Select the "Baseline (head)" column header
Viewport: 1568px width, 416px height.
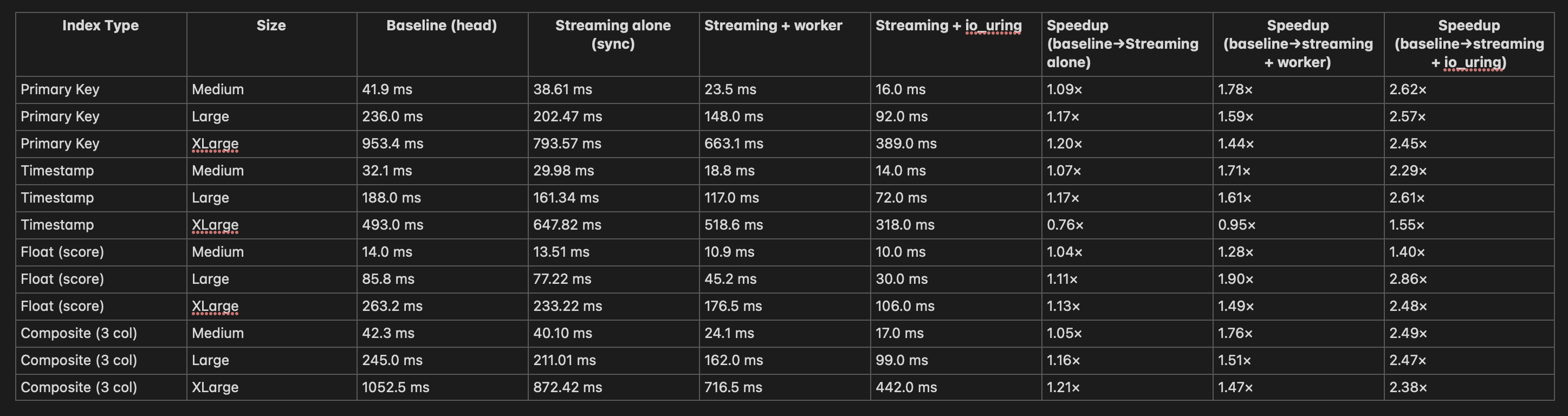coord(441,25)
